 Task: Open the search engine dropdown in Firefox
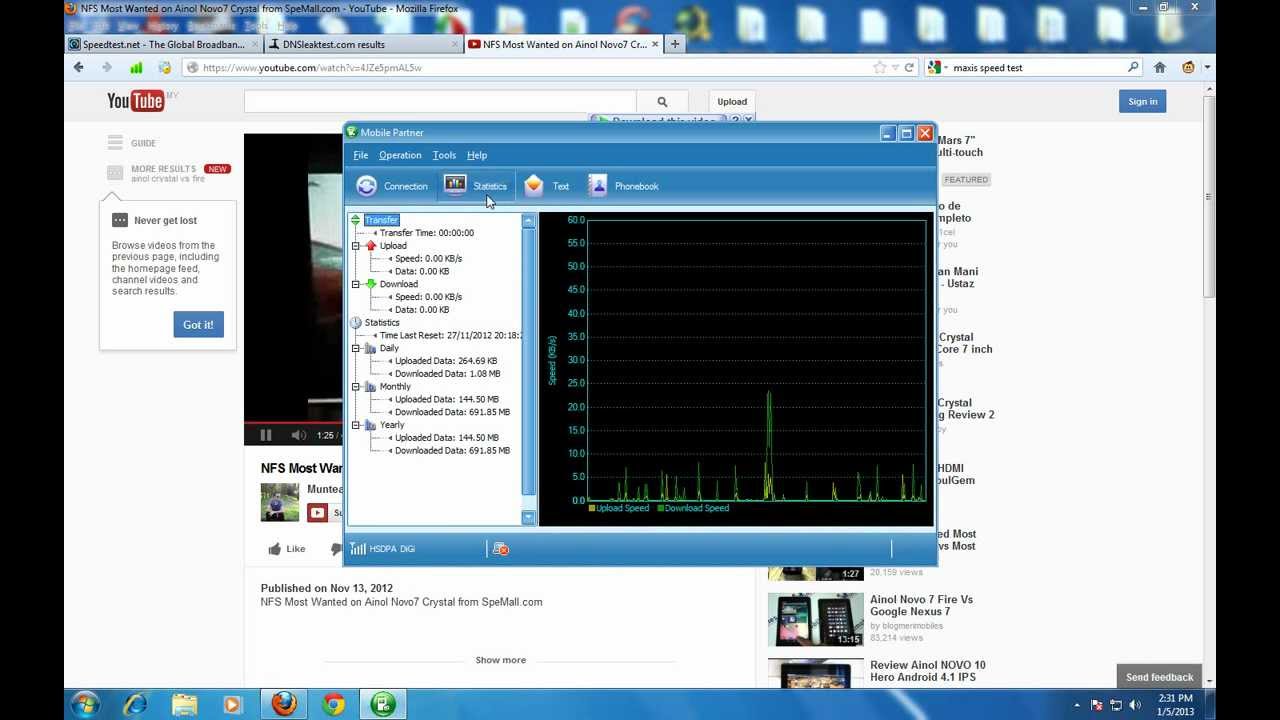click(x=936, y=67)
